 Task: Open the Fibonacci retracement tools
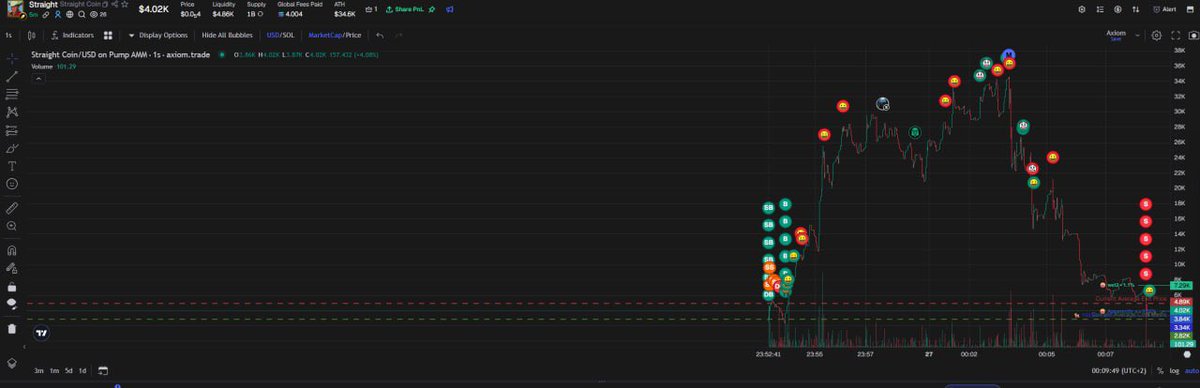(x=12, y=94)
